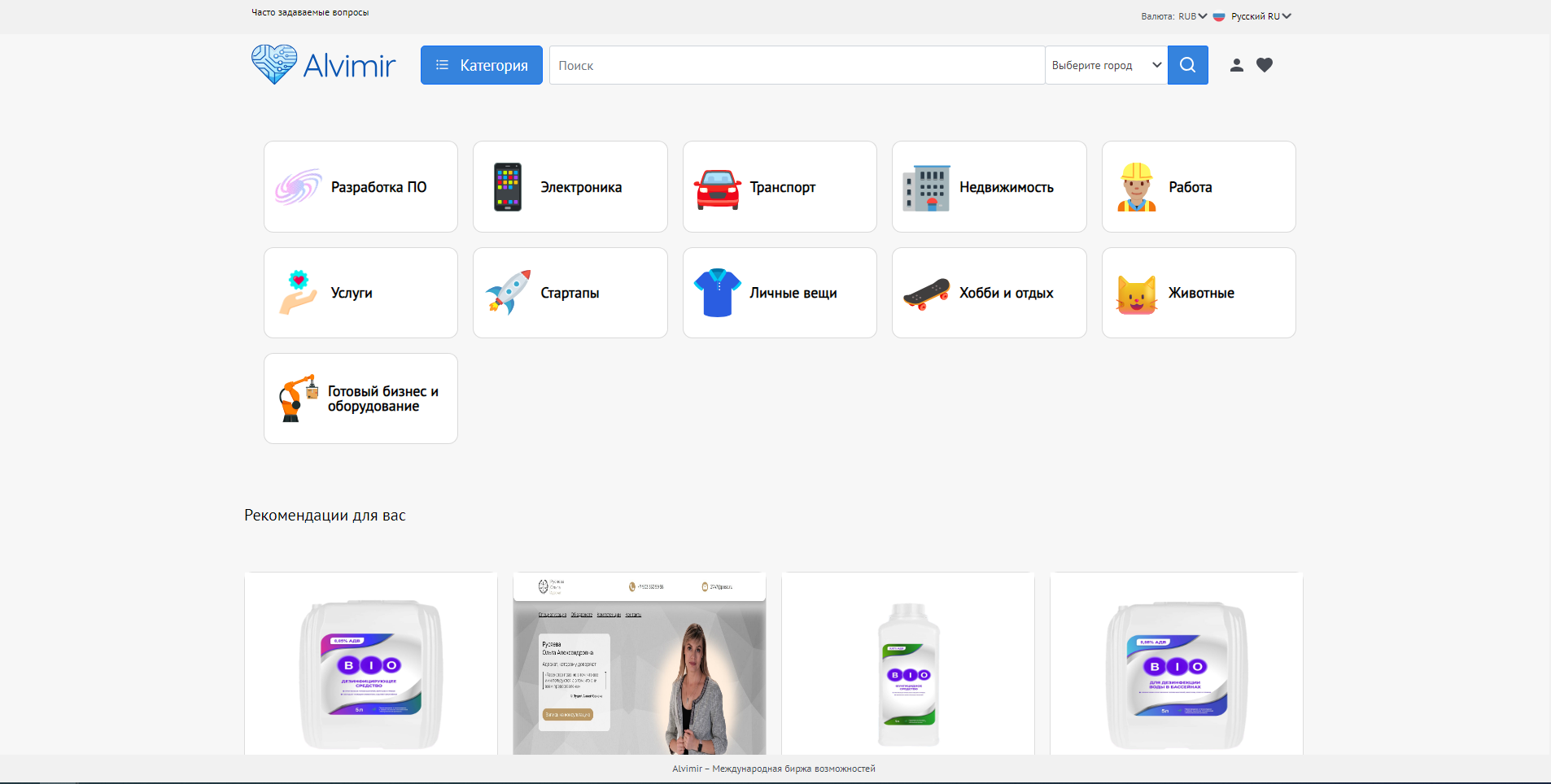Viewport: 1551px width, 784px height.
Task: Open Часто задаваемые вопросы link
Action: (x=310, y=12)
